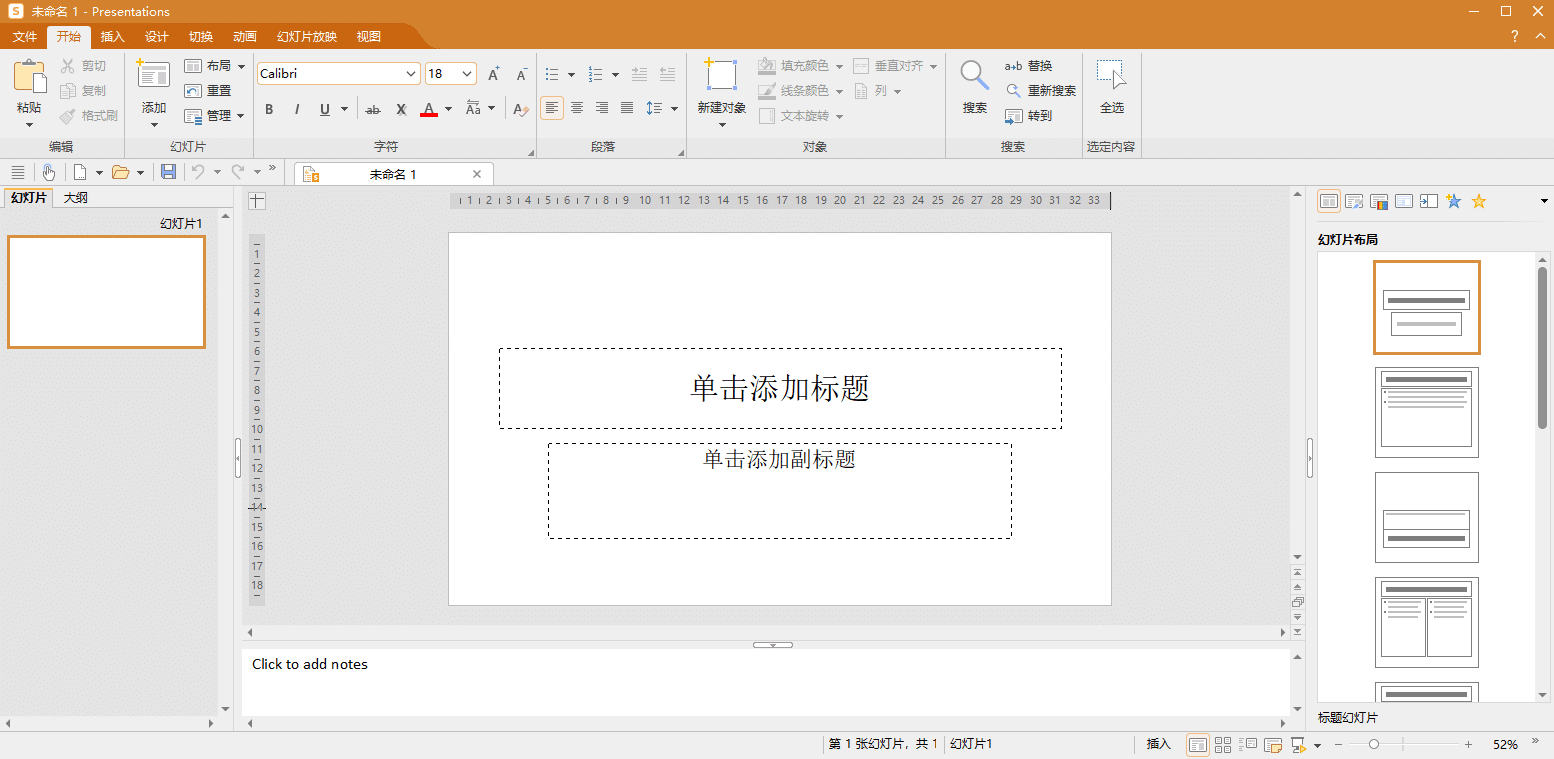Open the search magnifier tool
Viewport: 1554px width, 759px height.
pyautogui.click(x=974, y=85)
